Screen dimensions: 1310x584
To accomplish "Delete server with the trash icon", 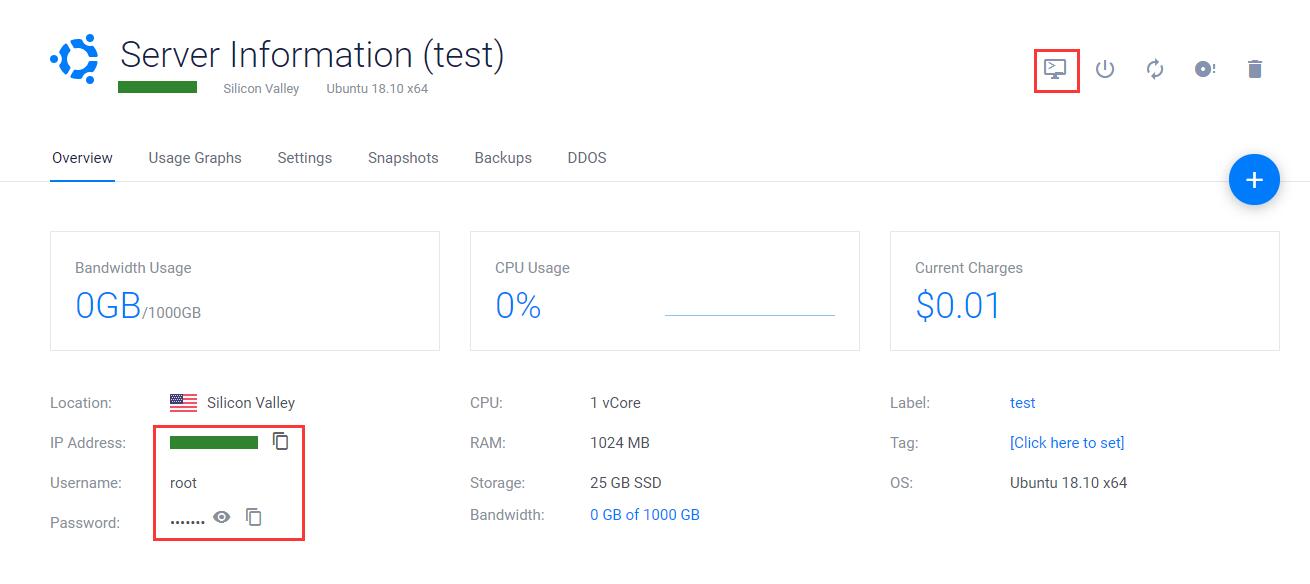I will coord(1255,69).
